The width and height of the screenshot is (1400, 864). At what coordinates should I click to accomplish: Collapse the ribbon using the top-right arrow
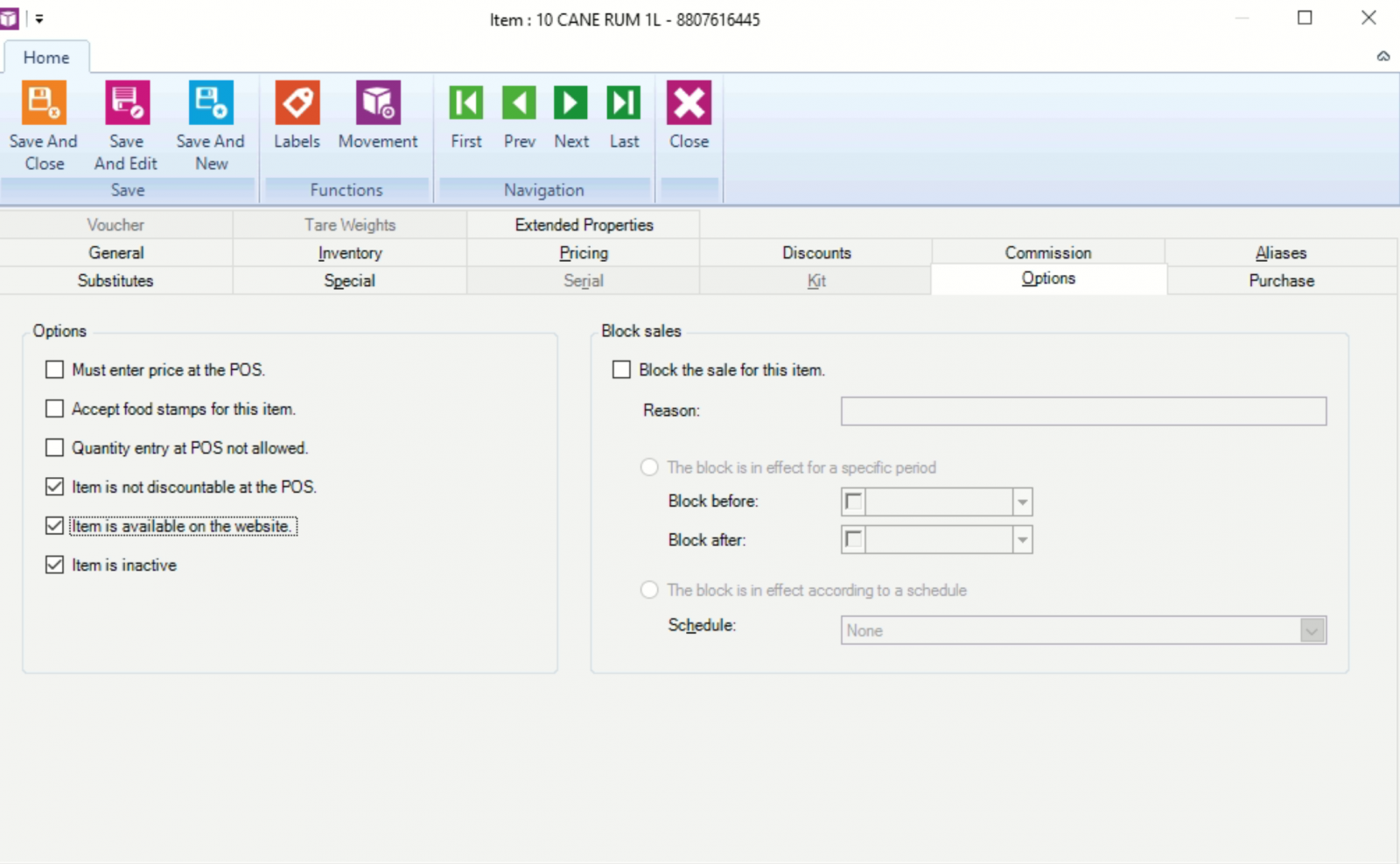tap(1382, 56)
